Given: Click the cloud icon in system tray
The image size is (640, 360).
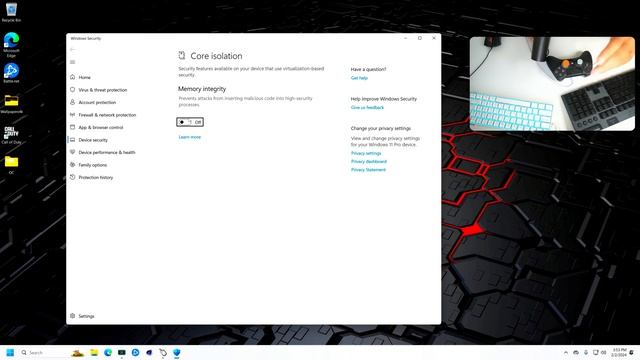Looking at the screenshot, I should tap(576, 352).
